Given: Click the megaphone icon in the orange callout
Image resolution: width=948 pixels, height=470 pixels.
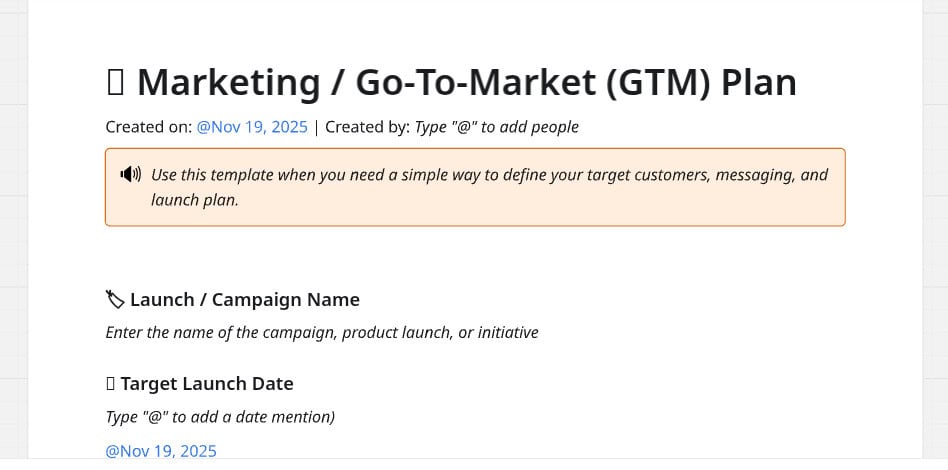Looking at the screenshot, I should [x=130, y=175].
